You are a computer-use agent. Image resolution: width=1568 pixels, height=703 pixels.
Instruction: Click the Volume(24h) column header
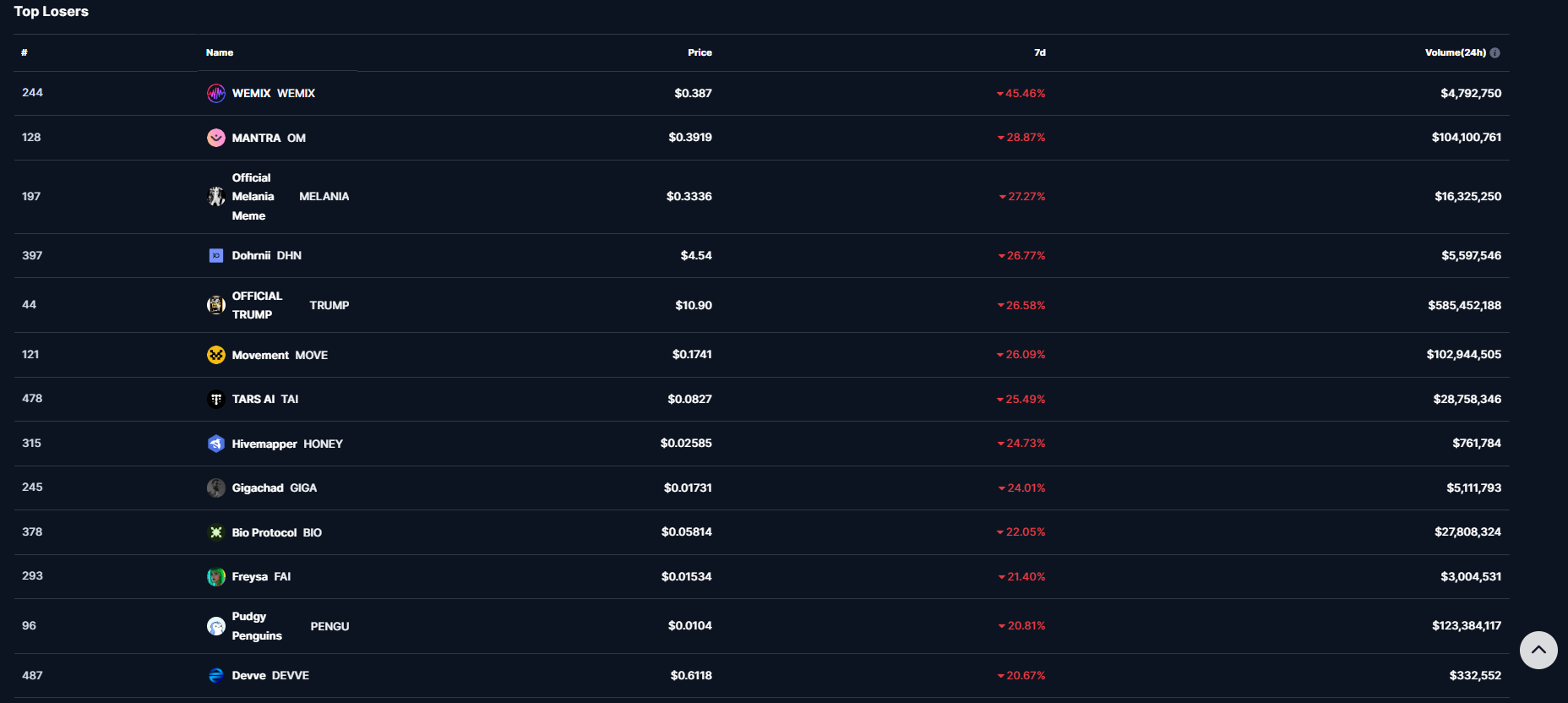click(1455, 52)
